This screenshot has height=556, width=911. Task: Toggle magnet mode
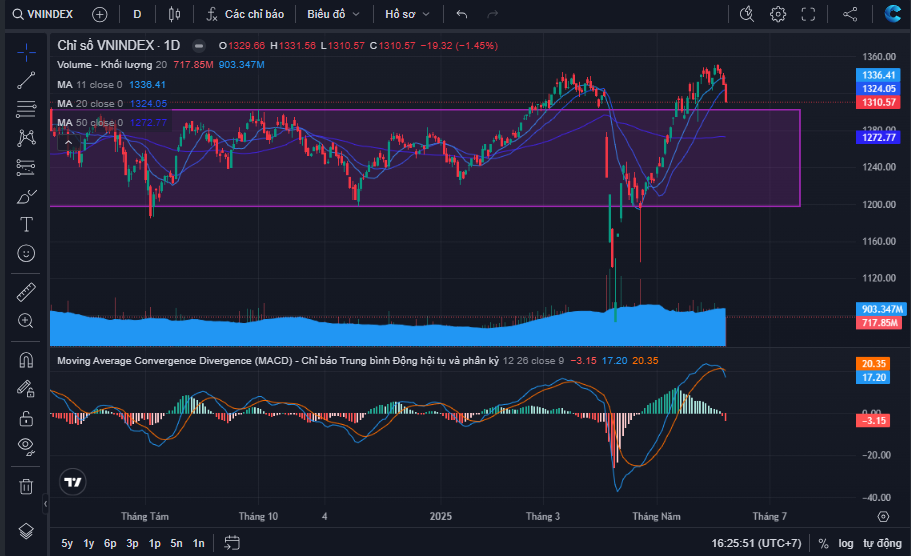[26, 360]
